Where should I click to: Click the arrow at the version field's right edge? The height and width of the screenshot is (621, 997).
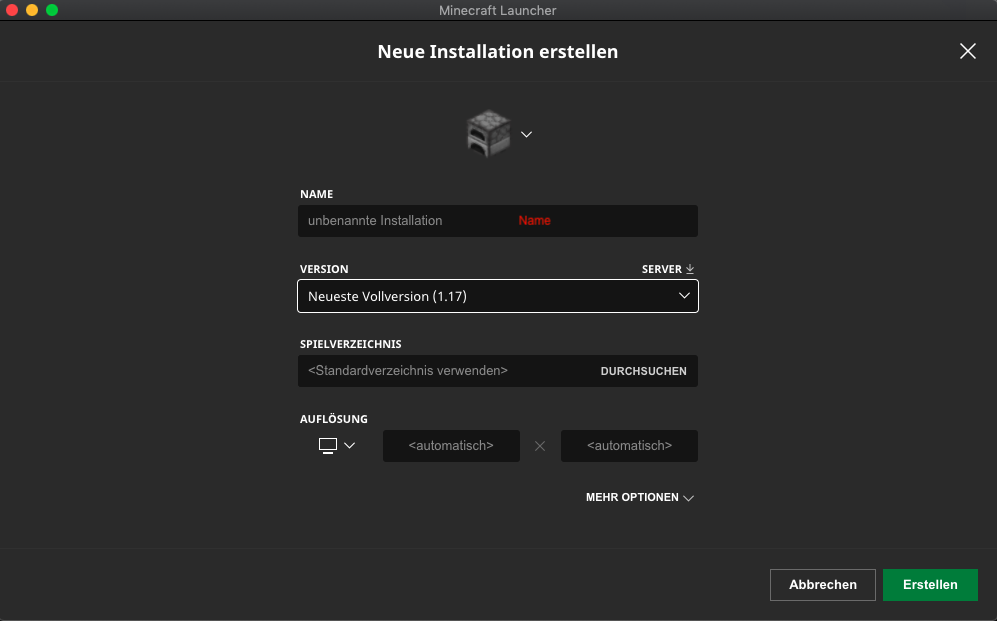tap(684, 296)
